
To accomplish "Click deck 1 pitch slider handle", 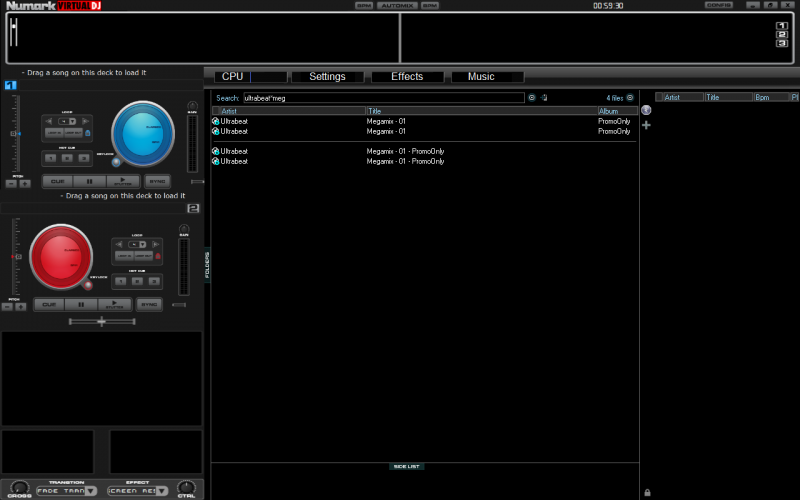I will point(15,134).
